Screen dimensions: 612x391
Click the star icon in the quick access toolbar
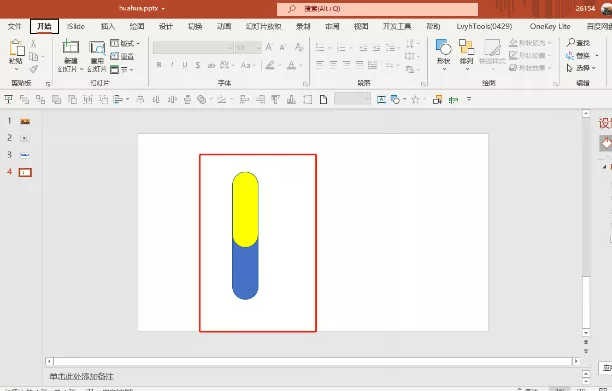click(x=415, y=100)
